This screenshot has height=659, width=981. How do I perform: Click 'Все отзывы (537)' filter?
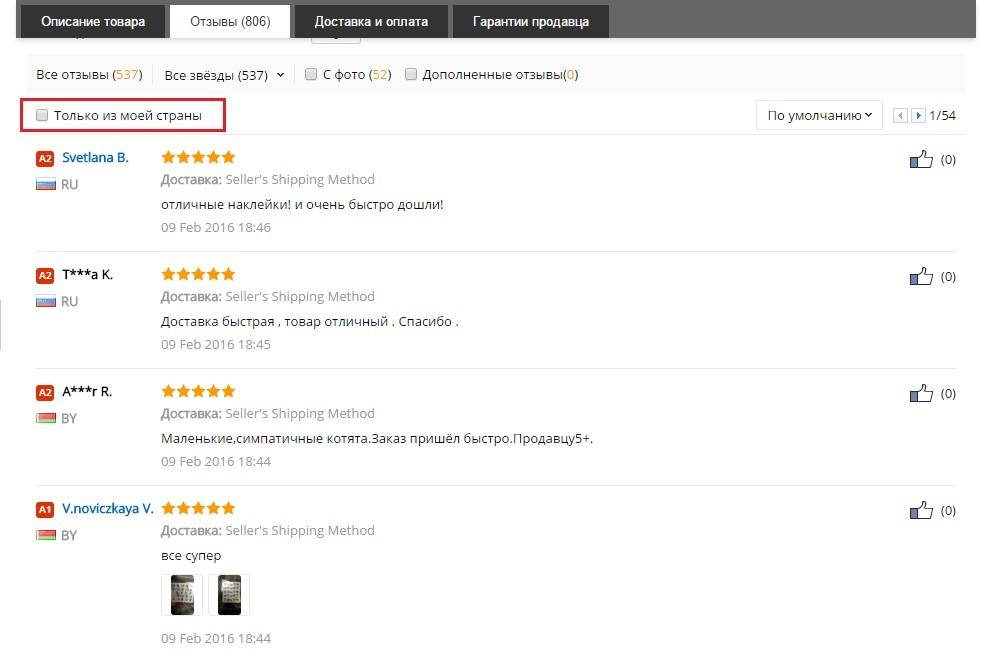click(88, 74)
